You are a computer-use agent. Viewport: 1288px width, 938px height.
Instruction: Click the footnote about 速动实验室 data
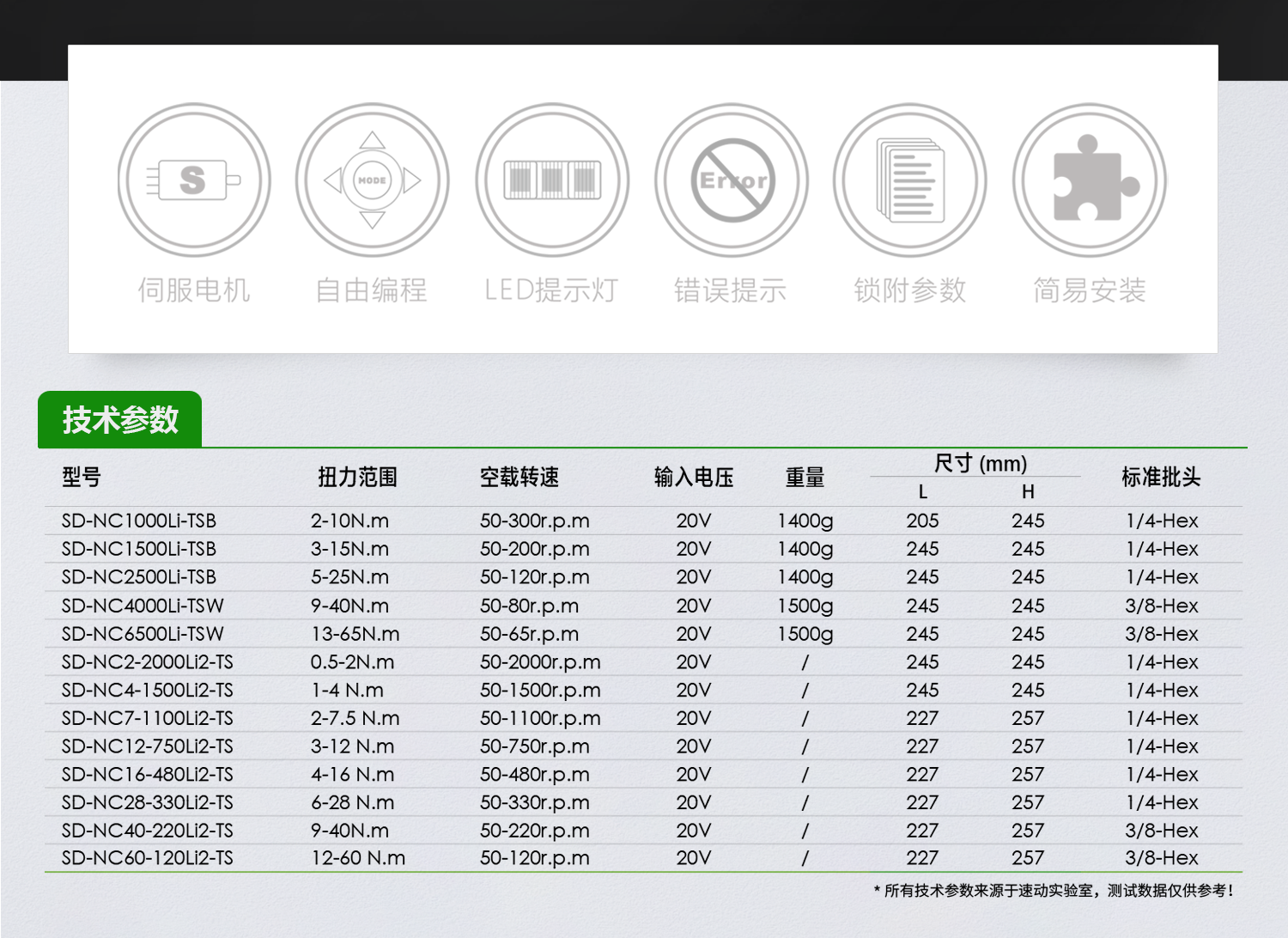pyautogui.click(x=1054, y=891)
